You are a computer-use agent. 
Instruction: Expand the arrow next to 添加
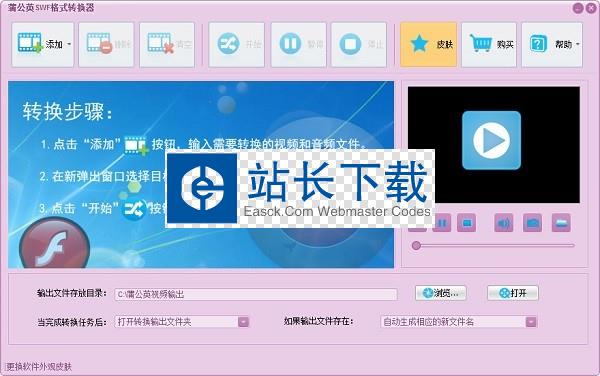[69, 44]
